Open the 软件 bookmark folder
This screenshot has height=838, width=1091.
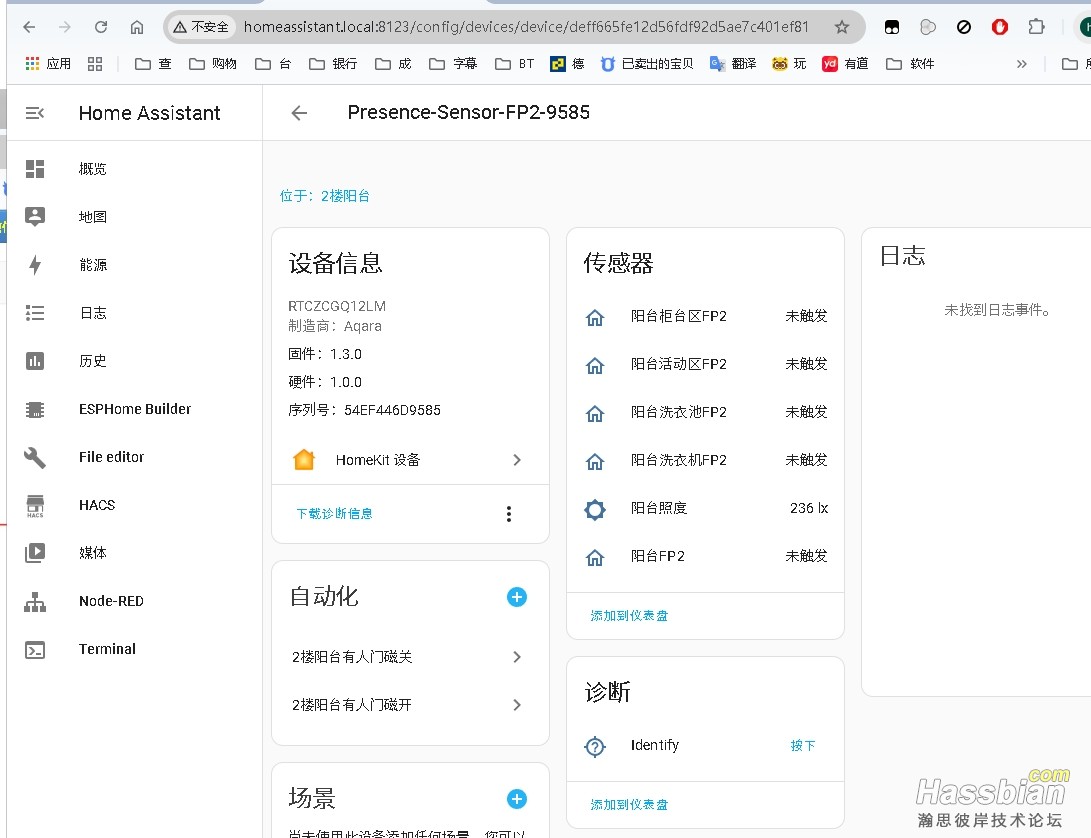(x=910, y=64)
